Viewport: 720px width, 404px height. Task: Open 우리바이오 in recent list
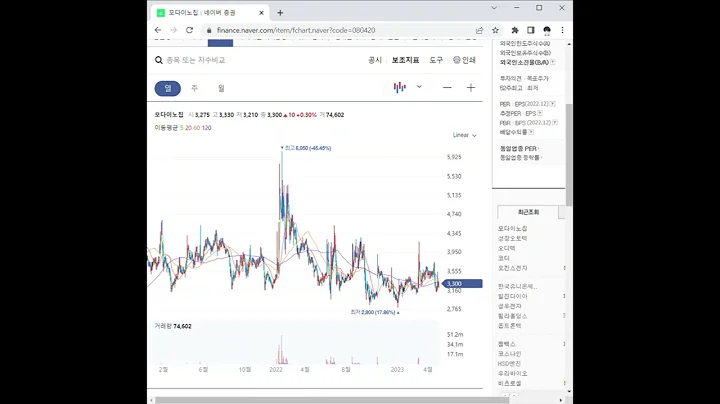512,374
